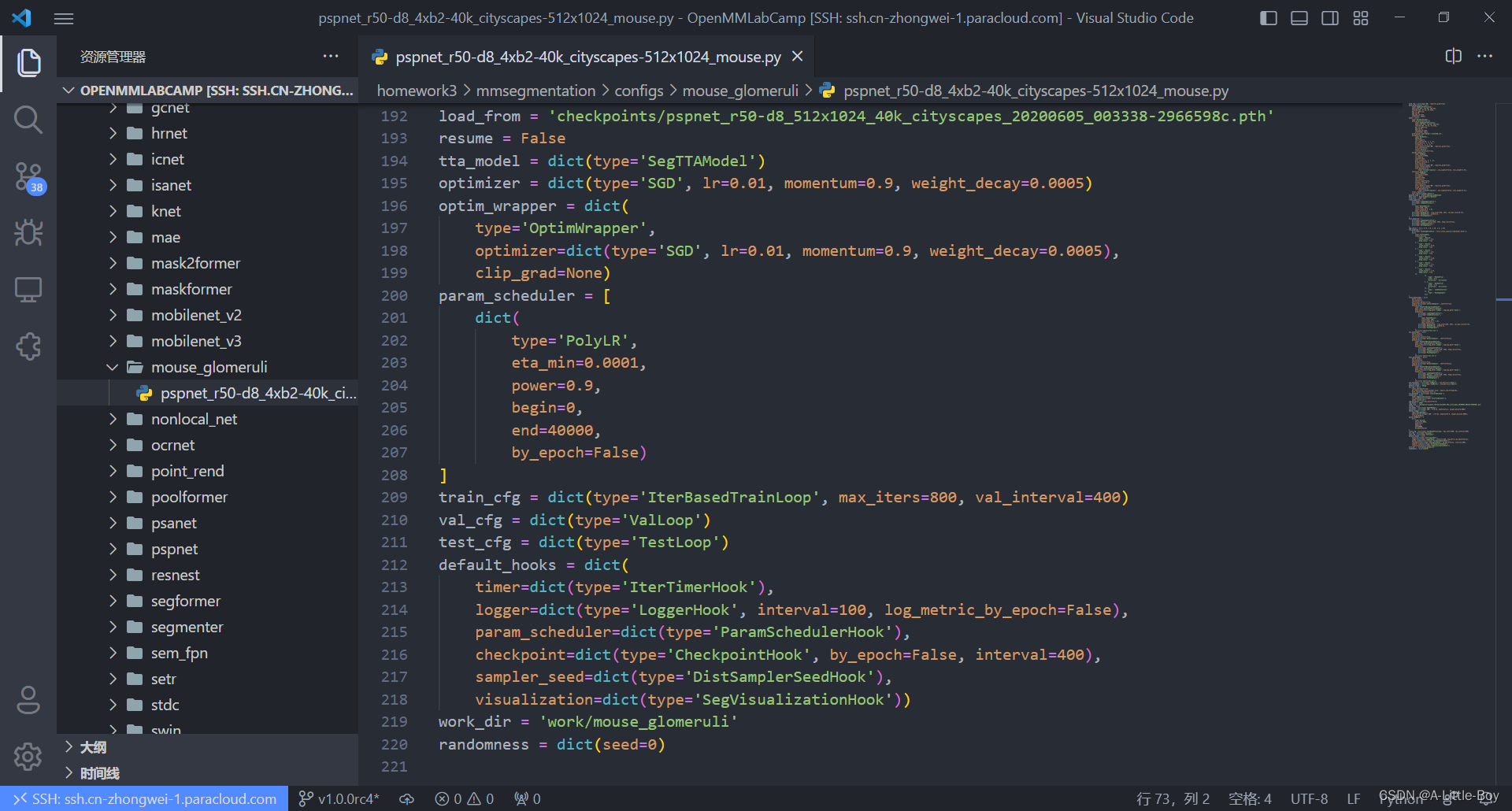The image size is (1512, 811).
Task: Toggle the secondary side bar
Action: point(1330,18)
